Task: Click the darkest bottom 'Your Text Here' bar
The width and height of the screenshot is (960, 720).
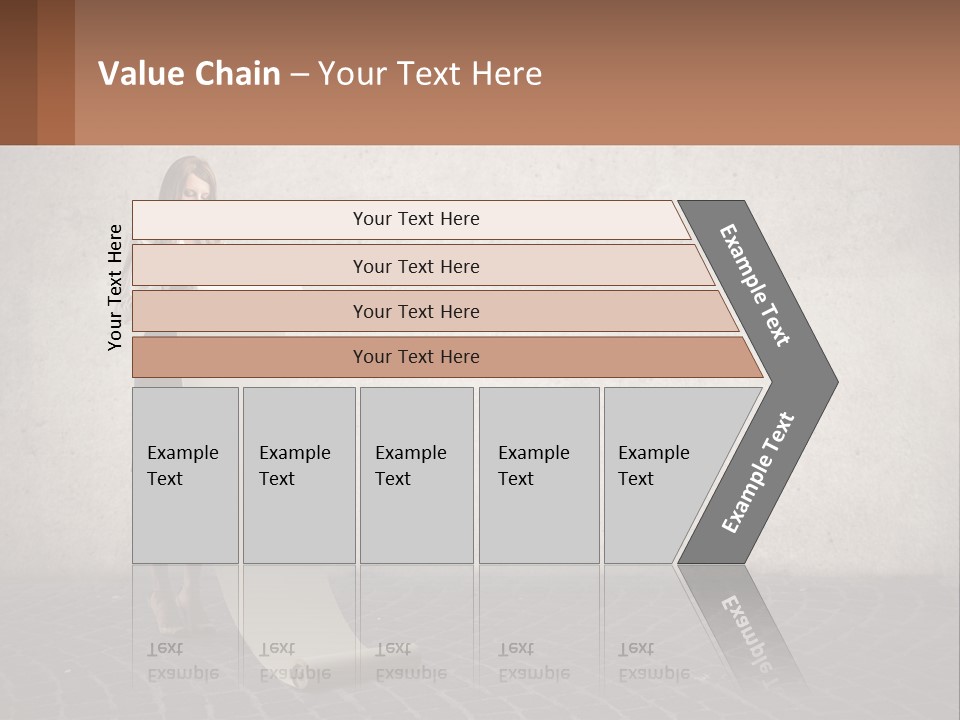Action: 447,357
